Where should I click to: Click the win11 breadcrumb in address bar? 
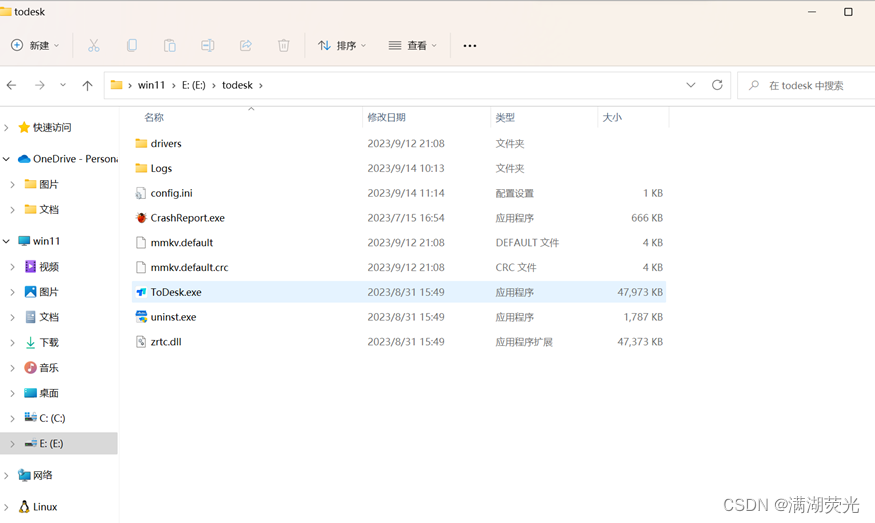[x=151, y=85]
